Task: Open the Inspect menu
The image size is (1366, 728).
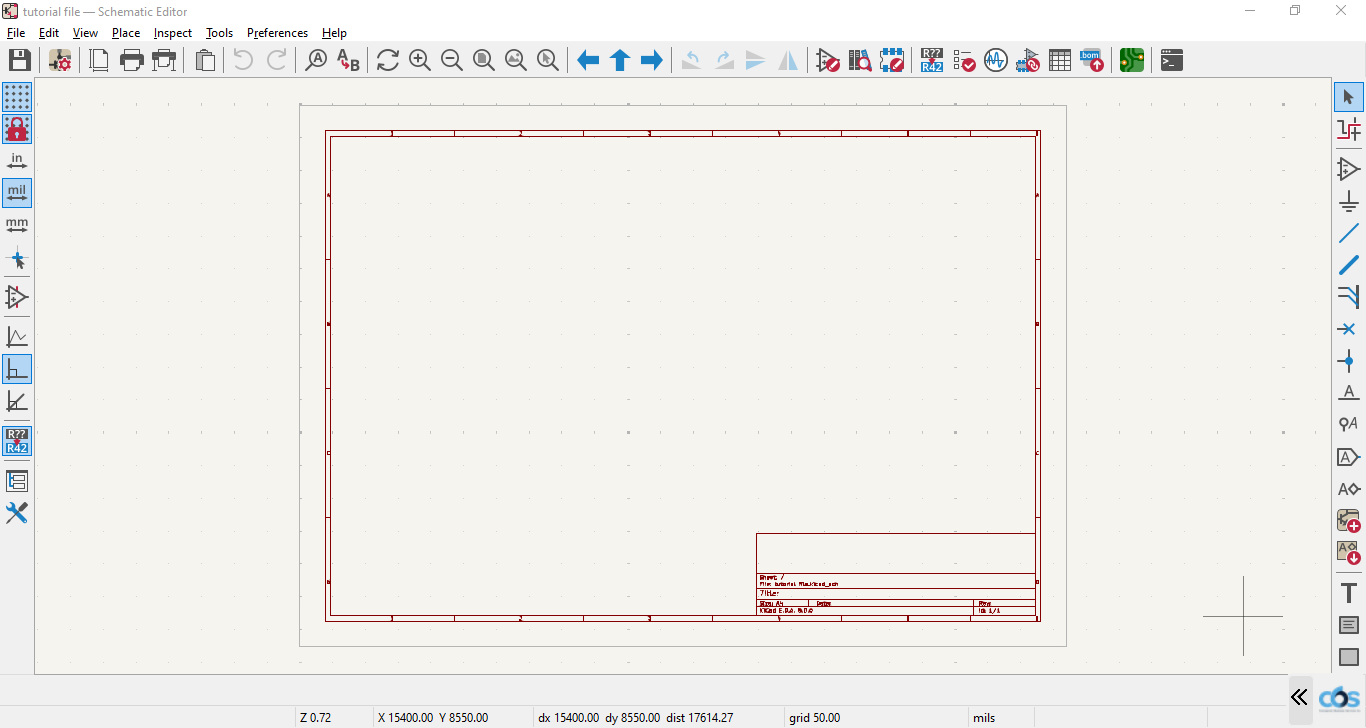Action: coord(172,33)
